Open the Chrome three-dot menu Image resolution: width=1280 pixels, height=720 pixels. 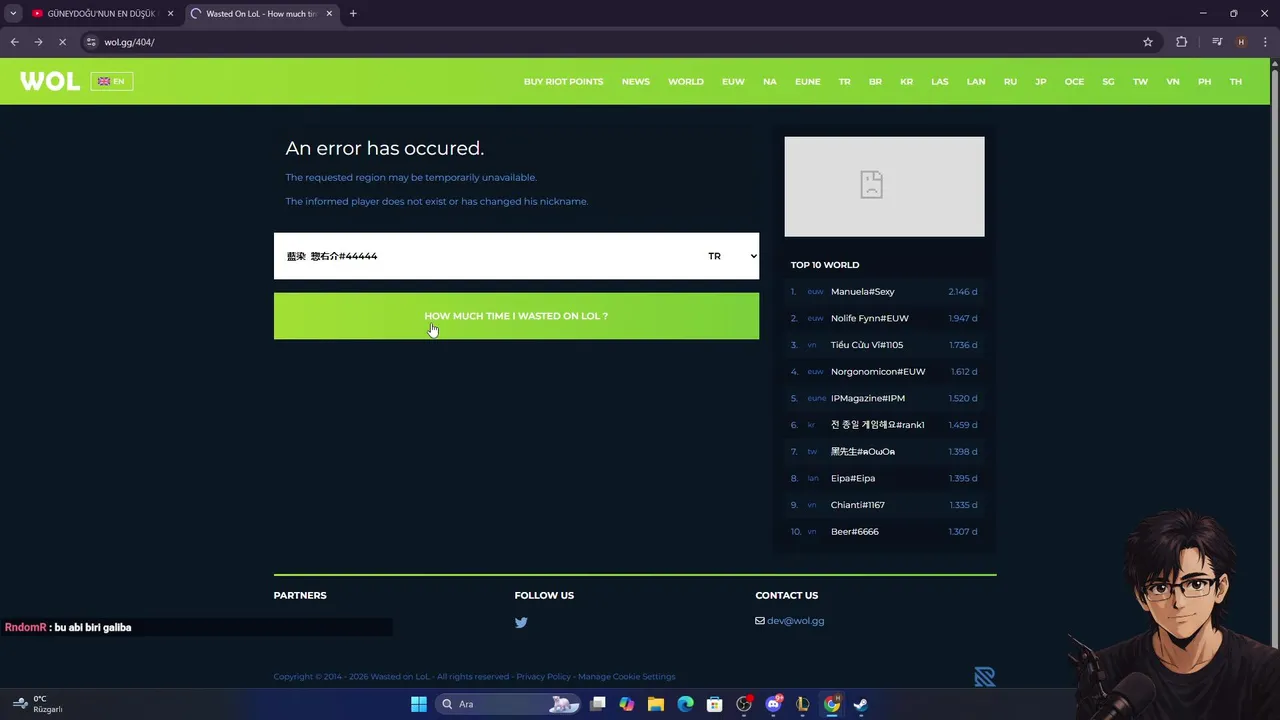pos(1265,42)
